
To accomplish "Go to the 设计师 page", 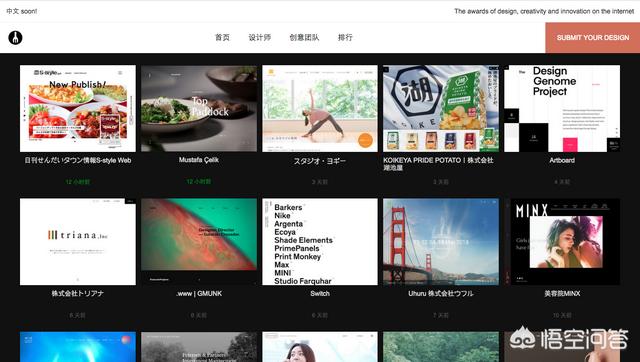I will (x=260, y=38).
